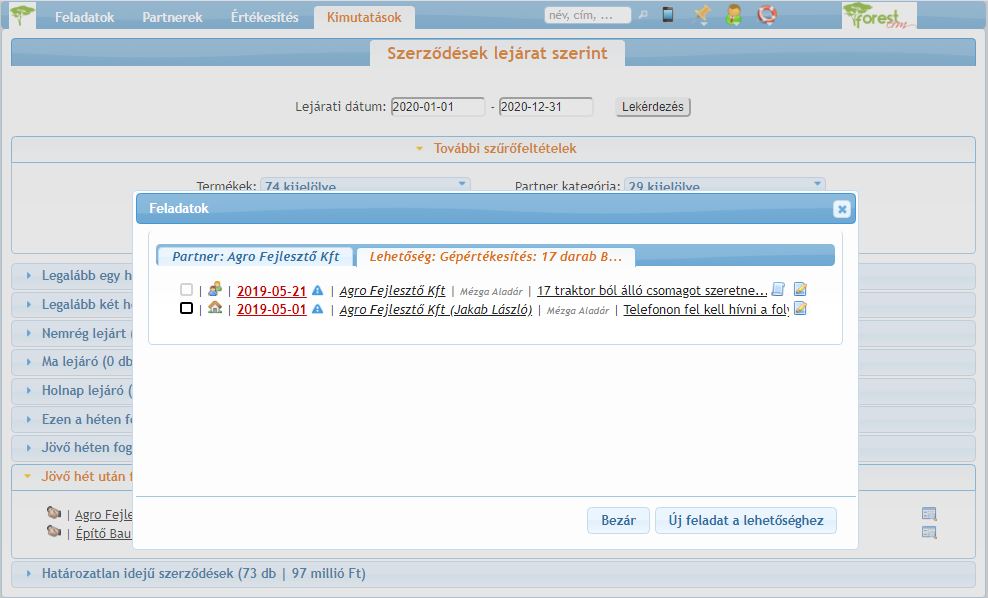
Task: Switch to the Partner: Agro Fejlesztő Kft tab
Action: [256, 256]
